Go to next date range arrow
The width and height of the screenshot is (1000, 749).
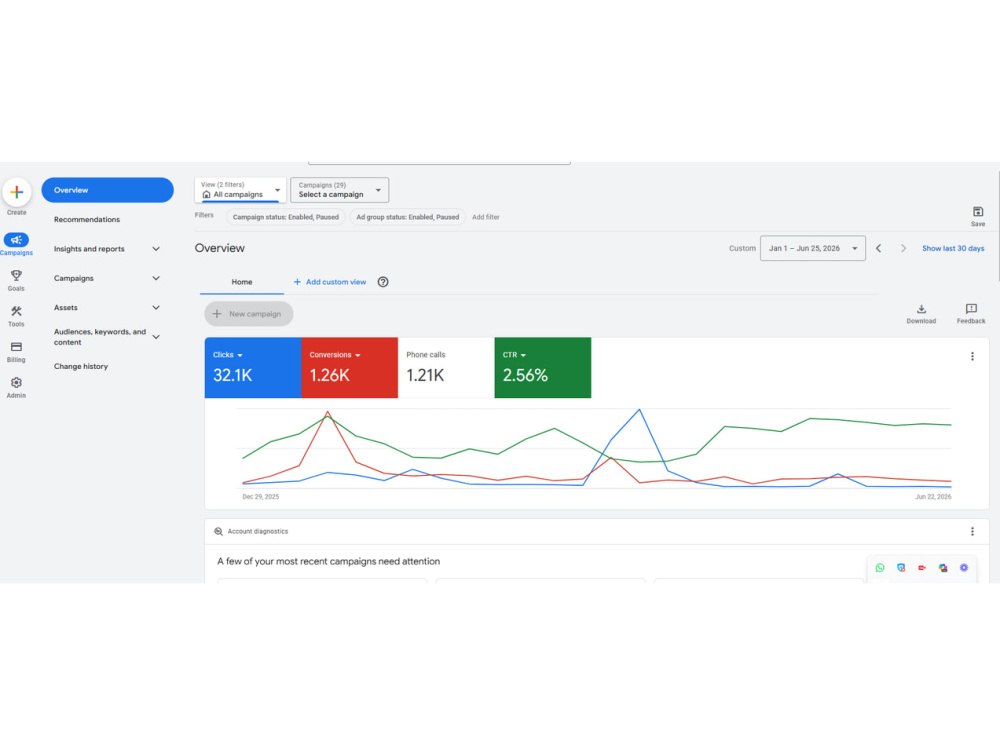[x=903, y=248]
